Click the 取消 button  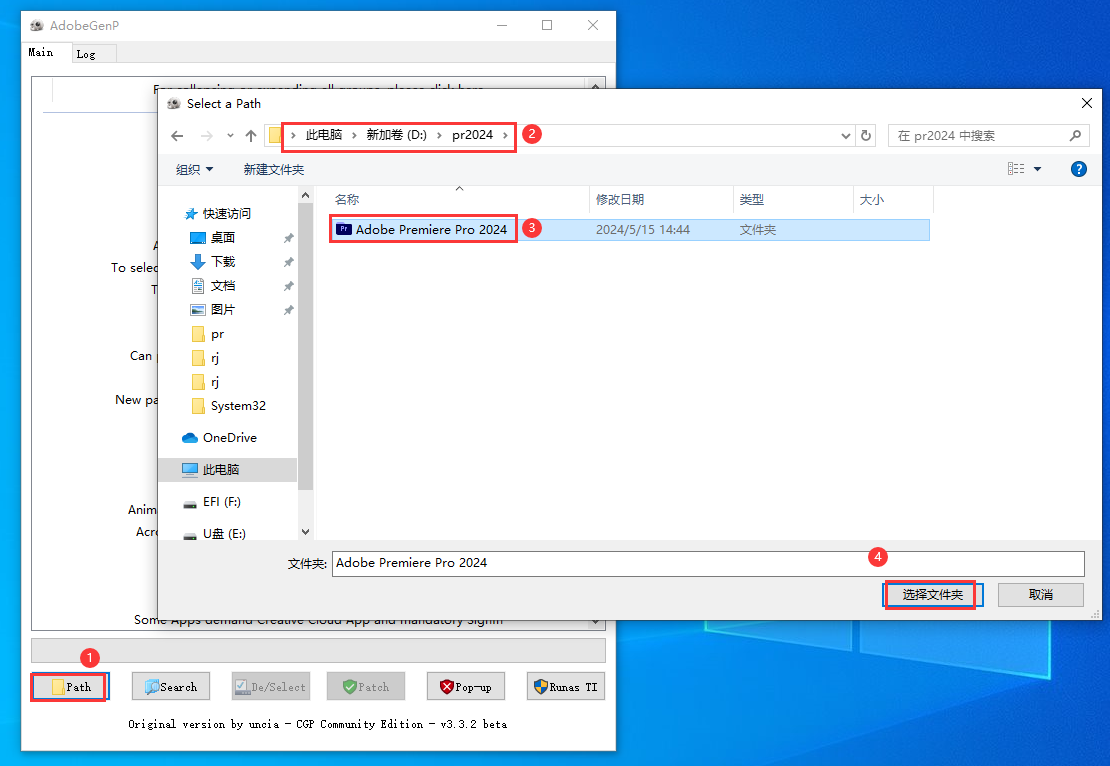[x=1040, y=594]
